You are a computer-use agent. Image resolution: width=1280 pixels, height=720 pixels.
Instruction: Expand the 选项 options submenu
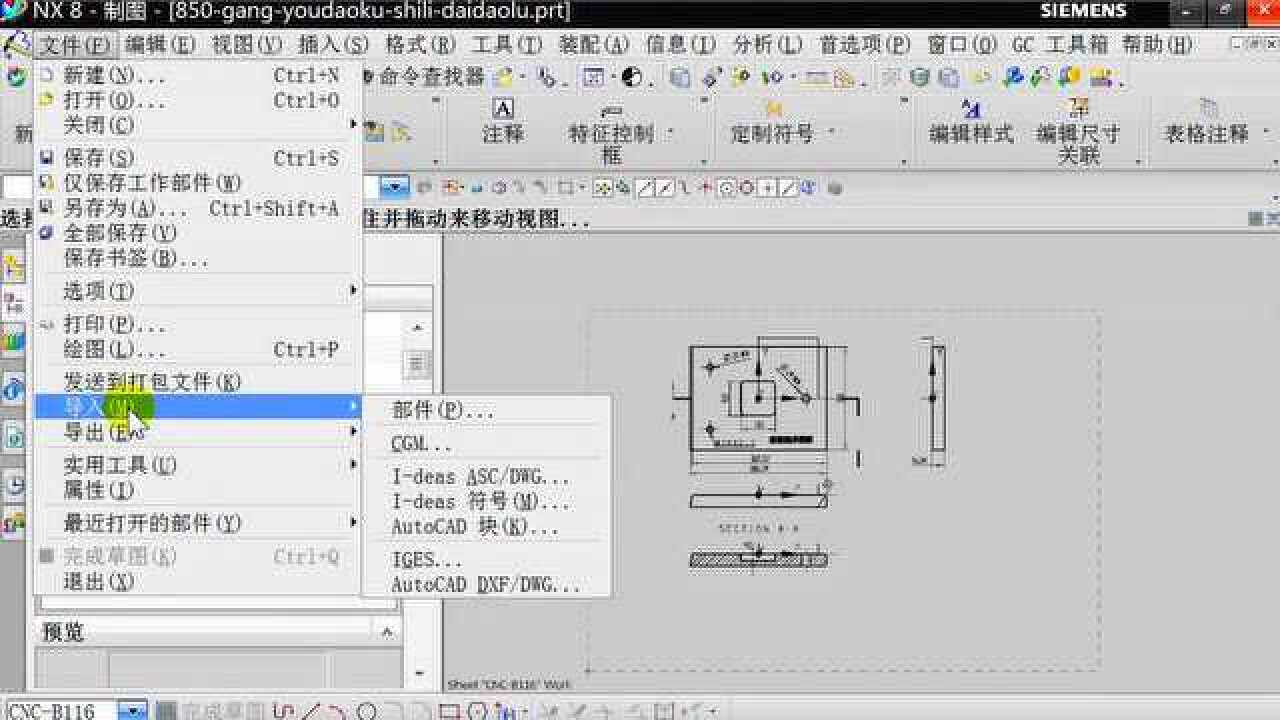[198, 291]
